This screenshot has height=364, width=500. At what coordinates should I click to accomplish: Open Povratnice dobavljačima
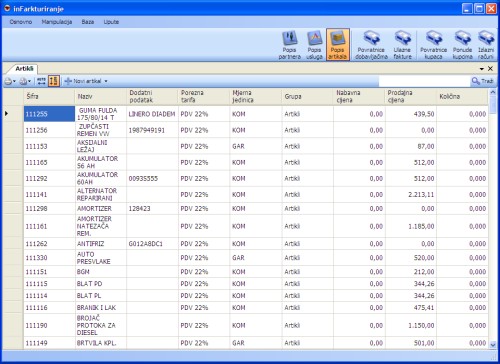(371, 45)
